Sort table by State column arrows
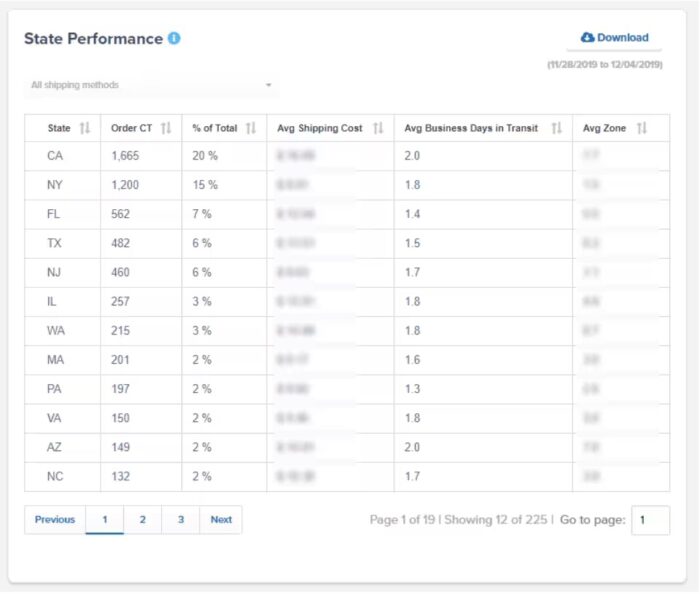Viewport: 700px width, 594px height. [85, 128]
